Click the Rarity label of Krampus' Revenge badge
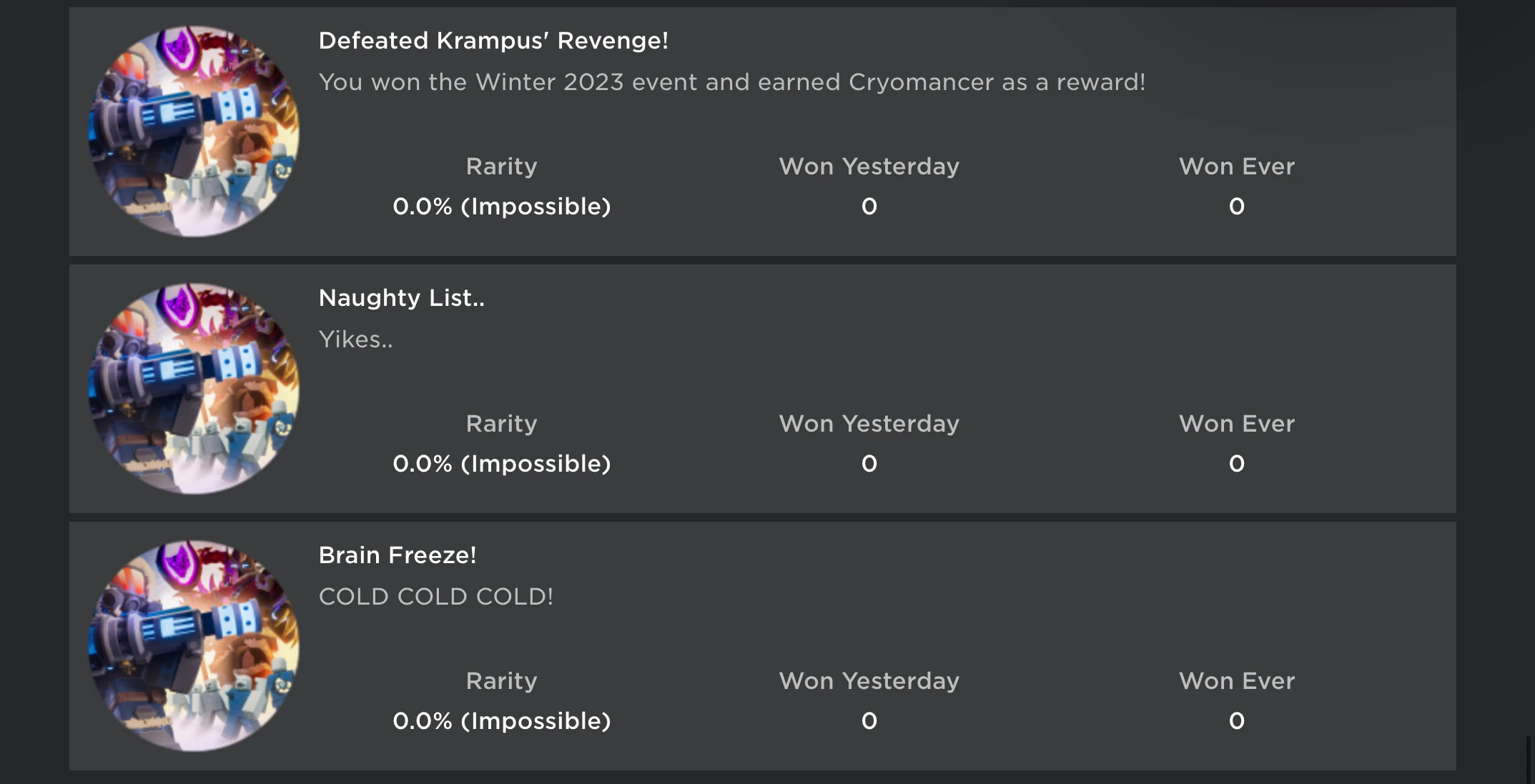Screen dimensions: 1535x784 [501, 167]
